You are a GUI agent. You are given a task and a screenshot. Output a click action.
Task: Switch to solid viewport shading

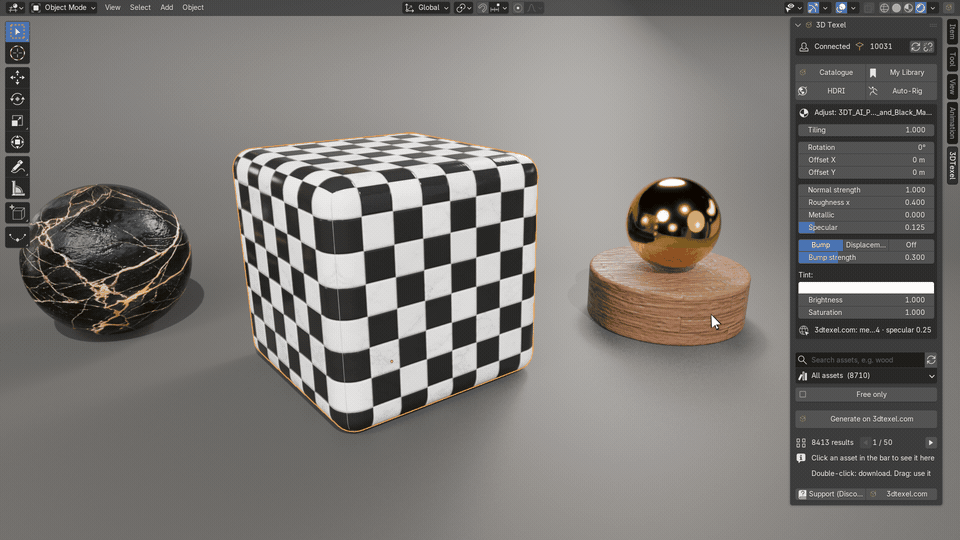896,8
